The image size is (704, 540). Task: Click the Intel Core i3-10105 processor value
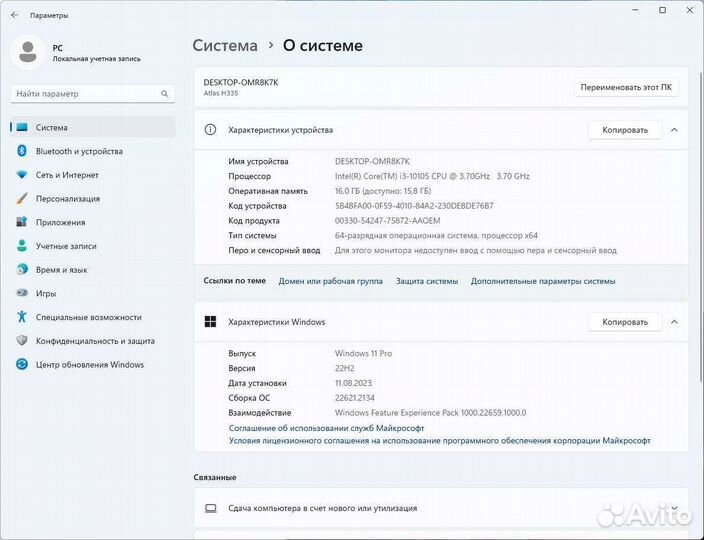coord(432,176)
